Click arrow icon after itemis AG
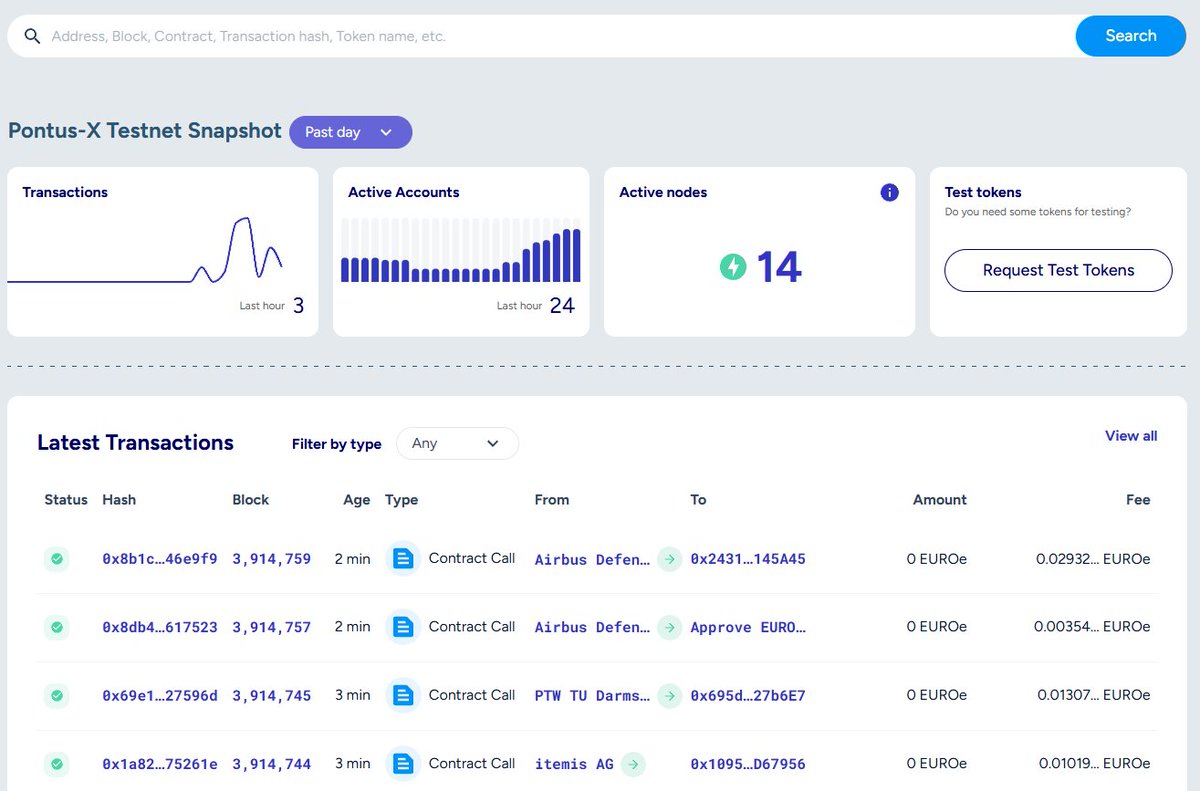The width and height of the screenshot is (1200, 791). tap(632, 764)
